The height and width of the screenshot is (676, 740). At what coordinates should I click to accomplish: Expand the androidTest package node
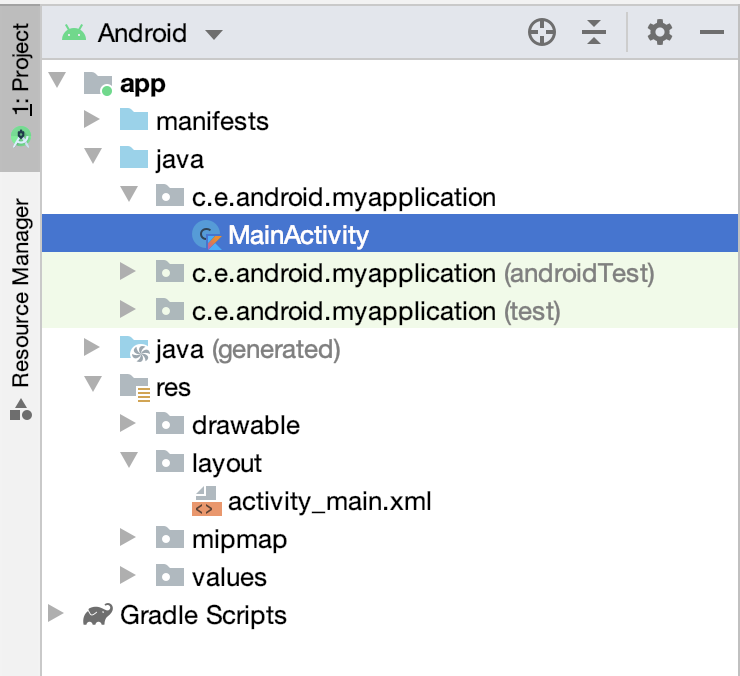127,272
